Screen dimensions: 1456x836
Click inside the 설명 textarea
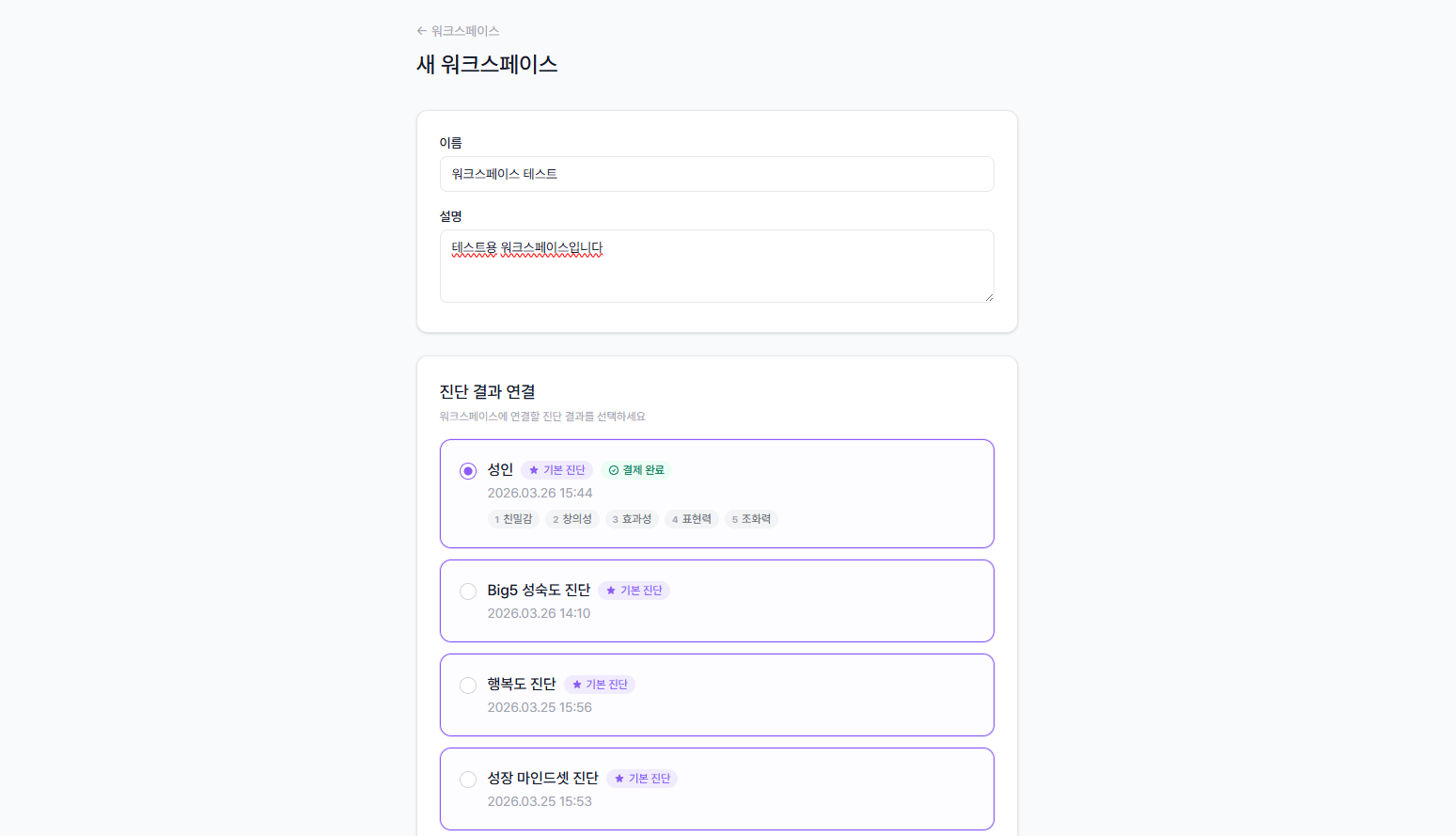716,266
